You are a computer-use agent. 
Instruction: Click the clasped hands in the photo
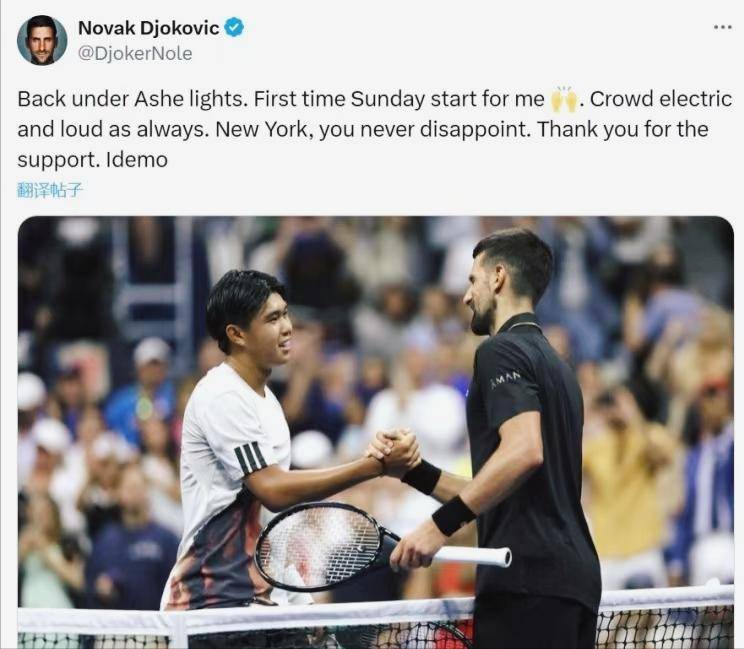pos(394,452)
